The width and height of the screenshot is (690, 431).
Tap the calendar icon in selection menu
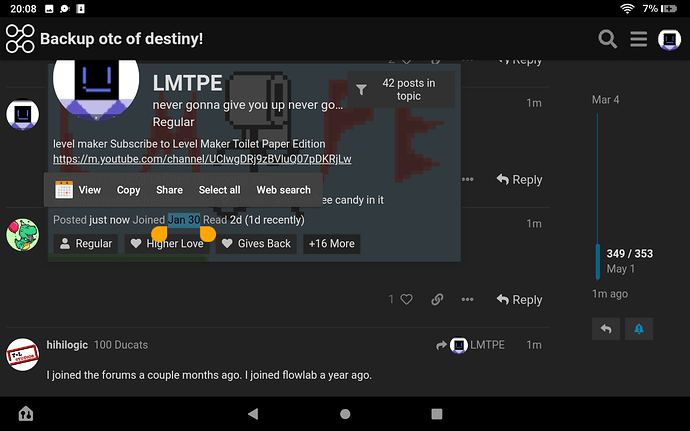[x=64, y=190]
